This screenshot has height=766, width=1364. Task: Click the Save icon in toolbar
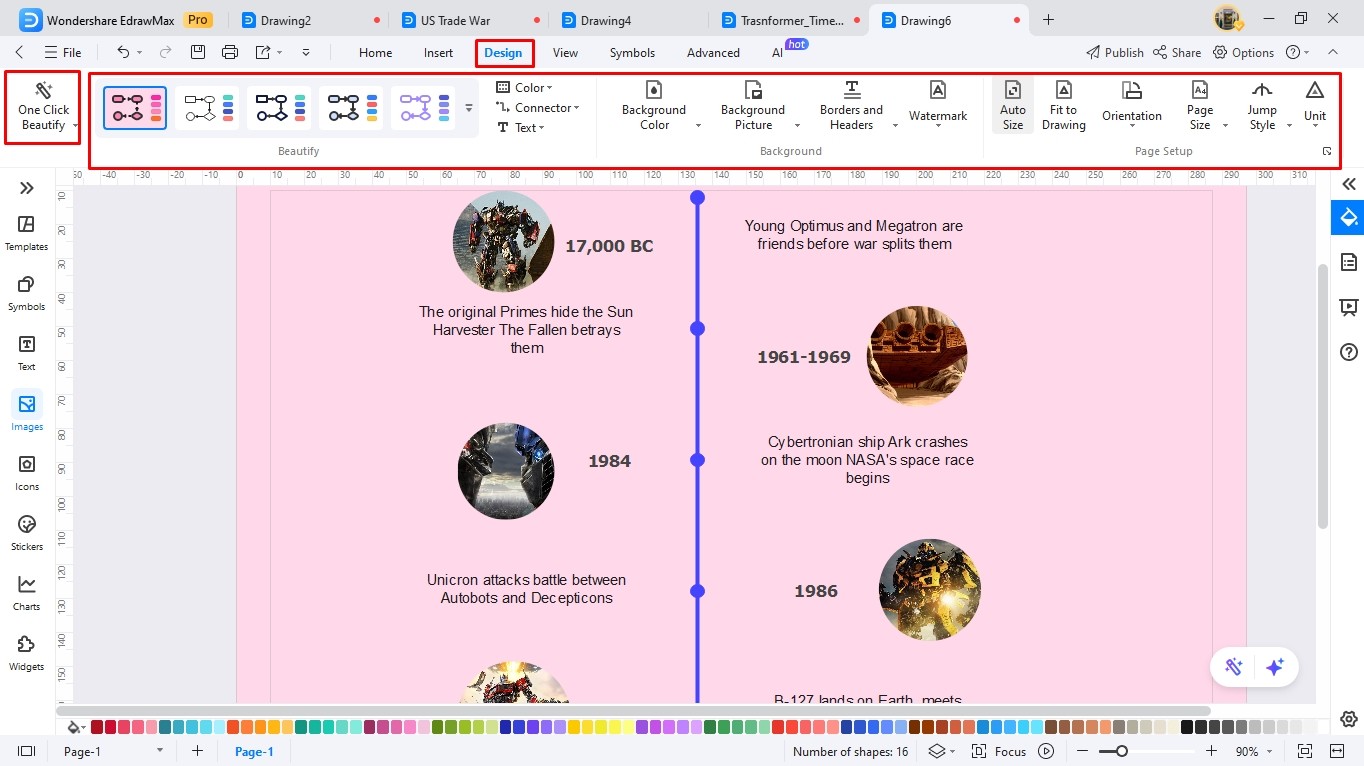tap(198, 52)
